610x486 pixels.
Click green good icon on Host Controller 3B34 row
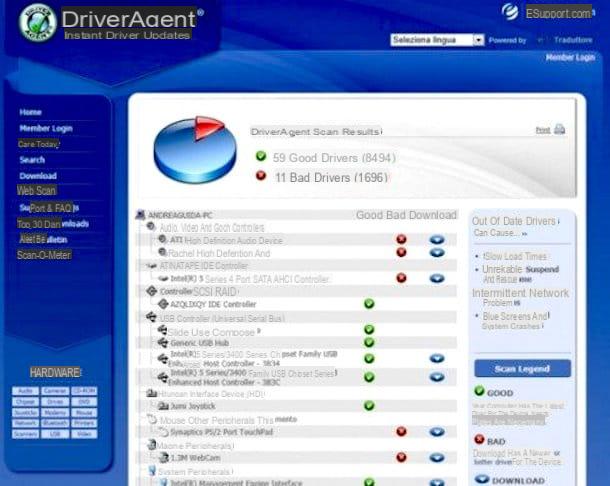pos(369,358)
